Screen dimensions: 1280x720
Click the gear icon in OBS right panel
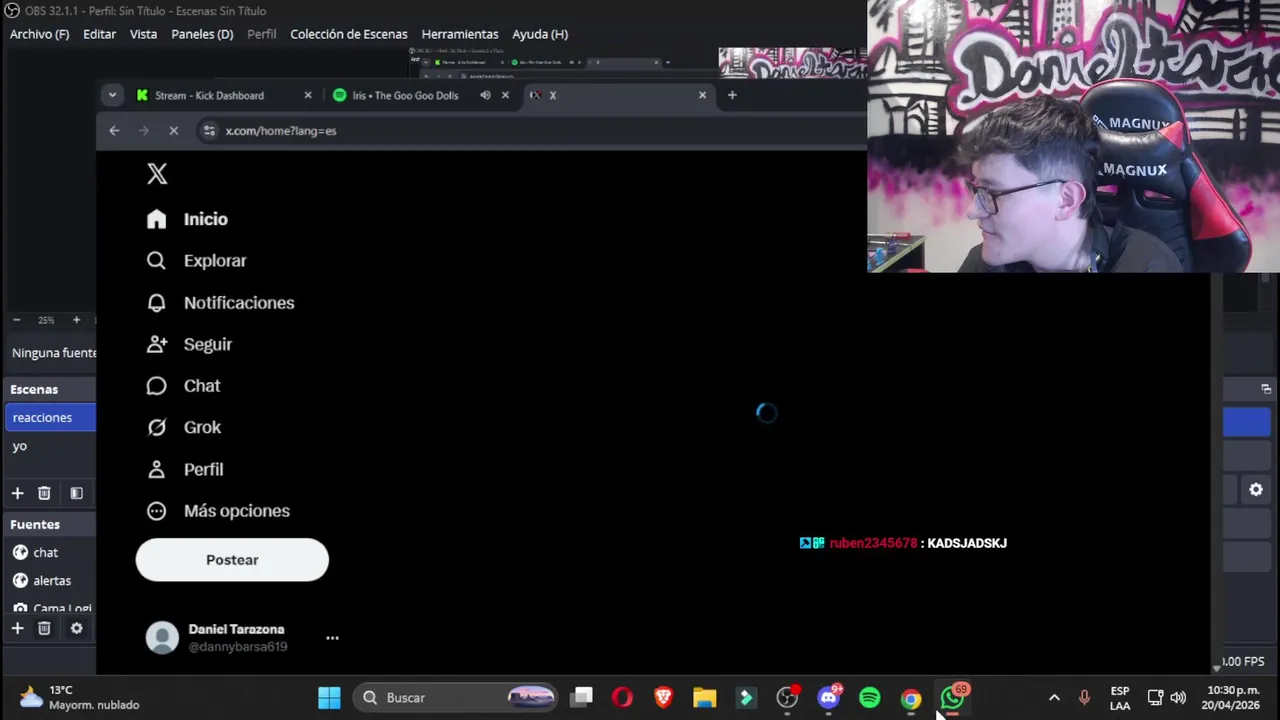(x=1256, y=490)
